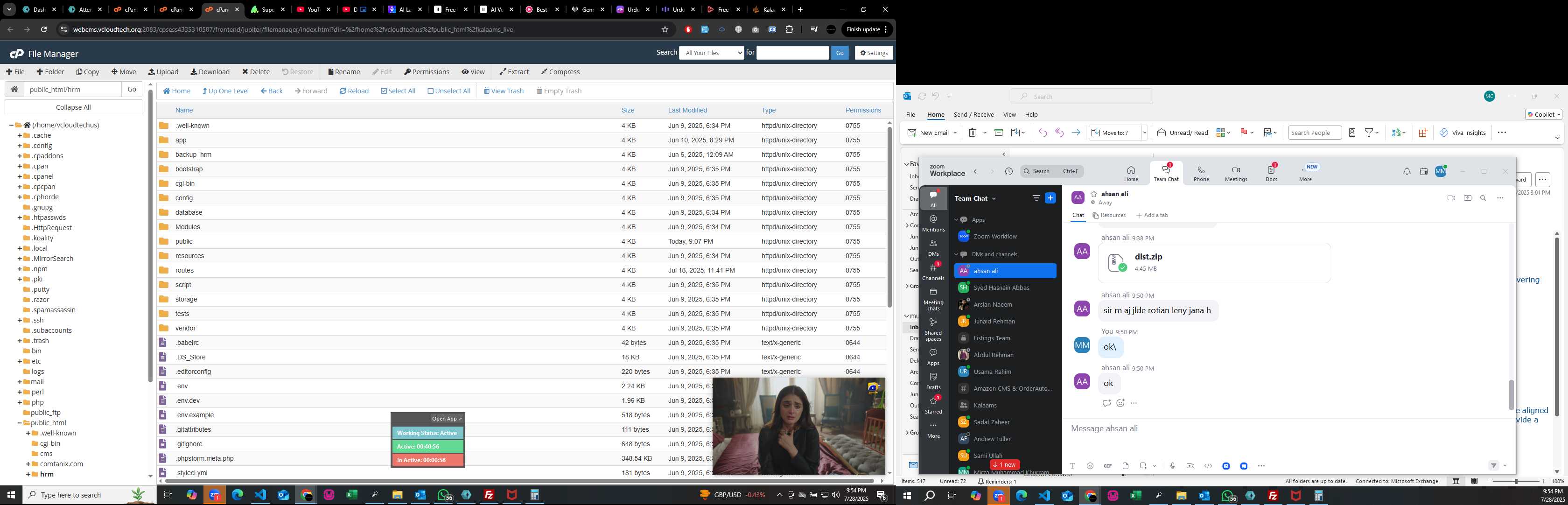
Task: Sort files by Last Modified column
Action: click(687, 110)
